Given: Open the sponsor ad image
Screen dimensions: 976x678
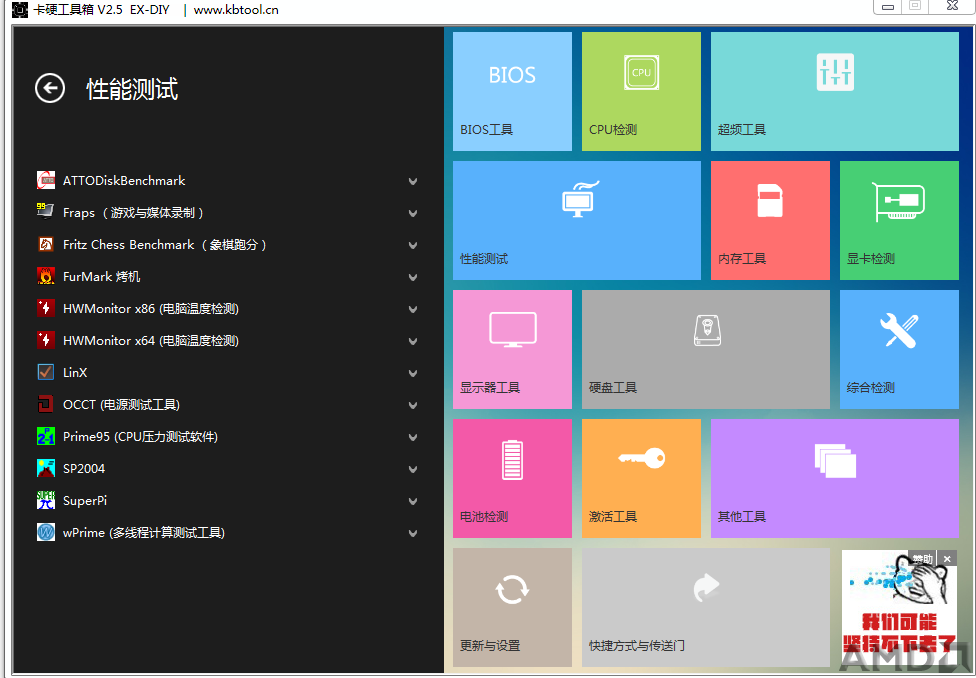Looking at the screenshot, I should pos(899,608).
